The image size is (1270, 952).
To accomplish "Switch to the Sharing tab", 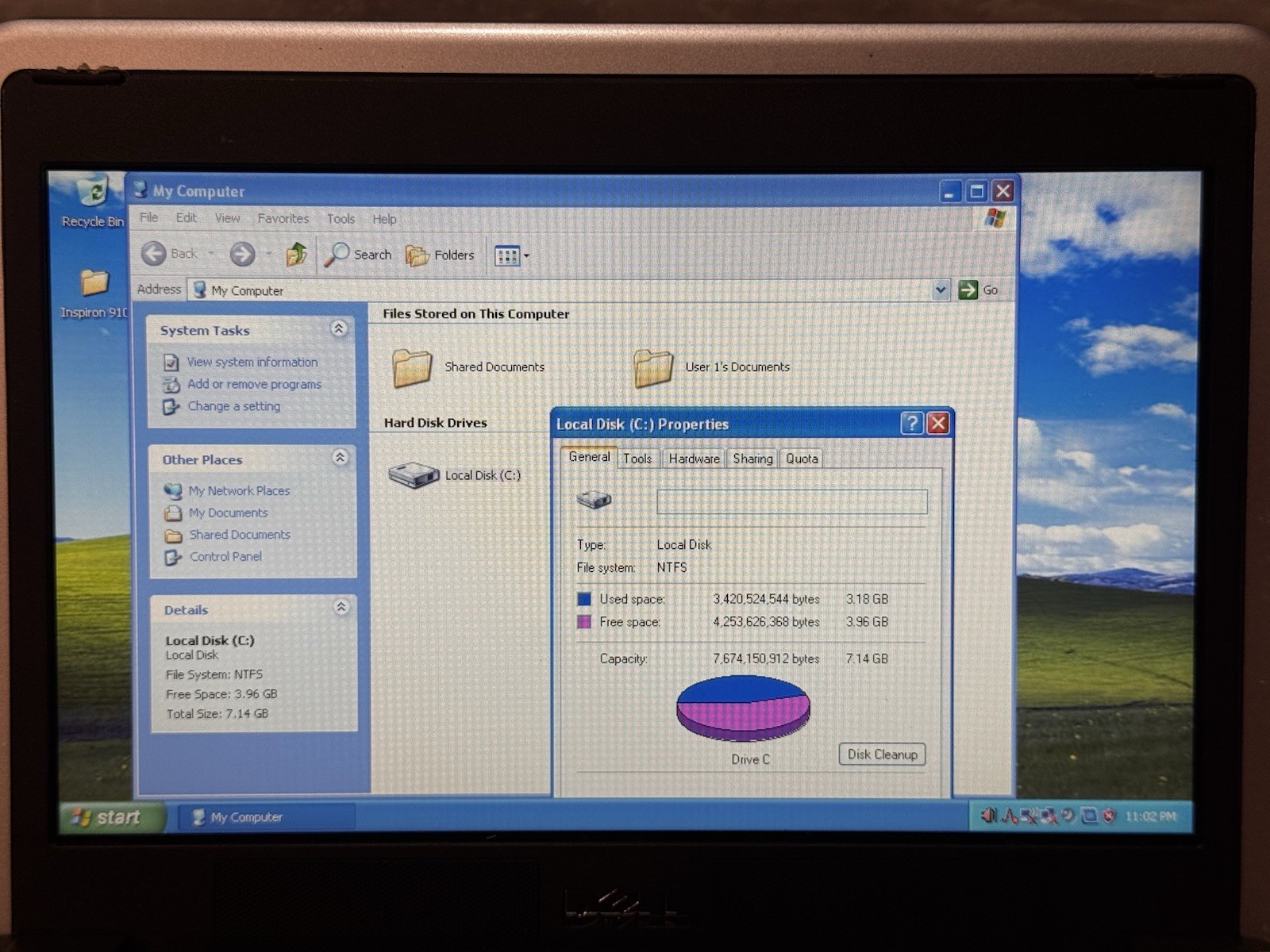I will 752,459.
